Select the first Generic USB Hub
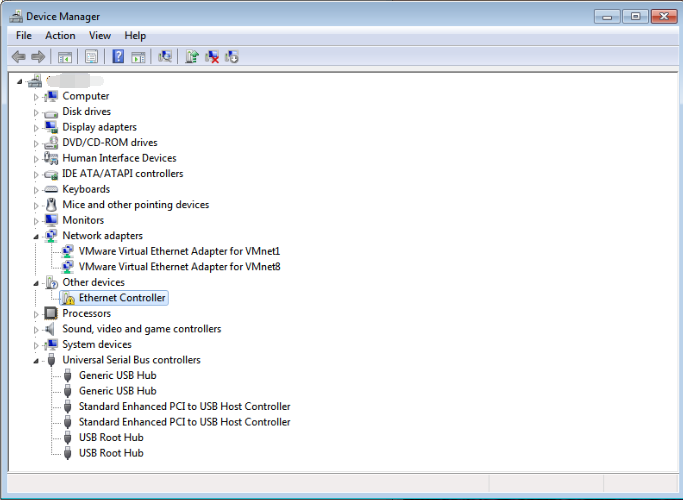The image size is (683, 500). [x=118, y=375]
